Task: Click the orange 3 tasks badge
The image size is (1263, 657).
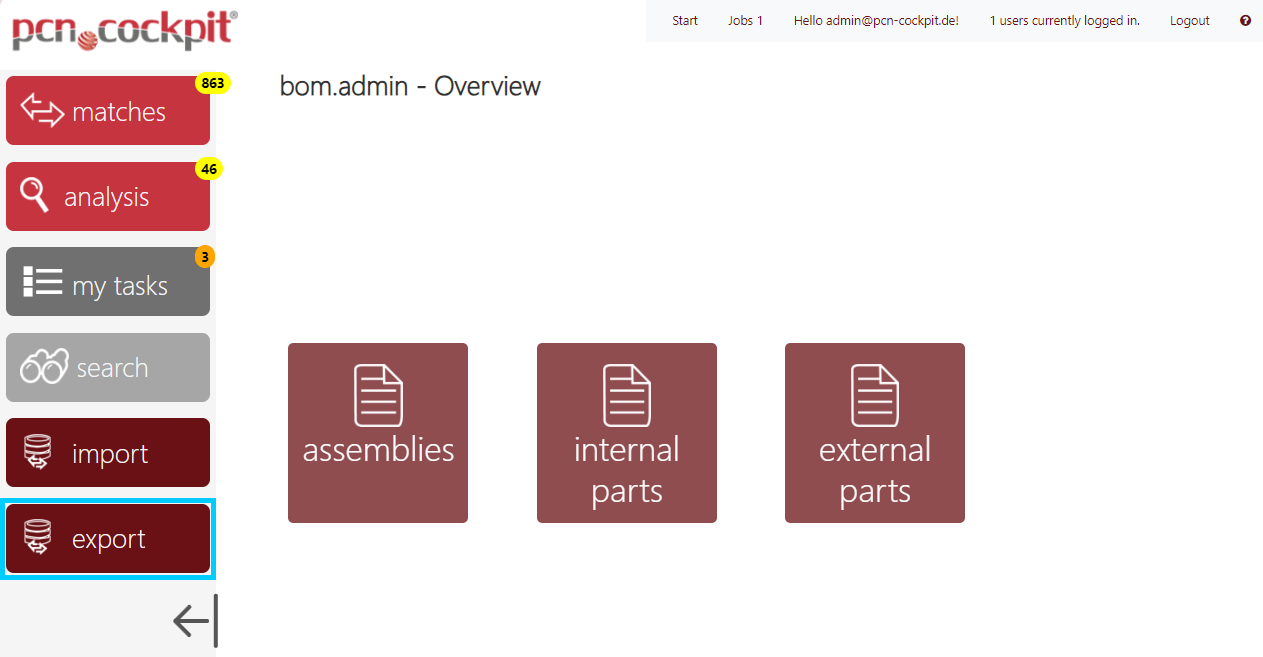Action: click(x=204, y=257)
